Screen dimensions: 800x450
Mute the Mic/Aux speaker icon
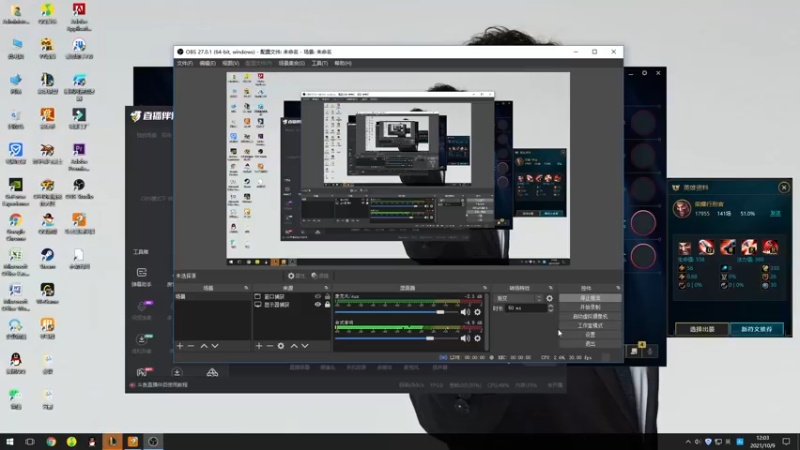(x=465, y=312)
